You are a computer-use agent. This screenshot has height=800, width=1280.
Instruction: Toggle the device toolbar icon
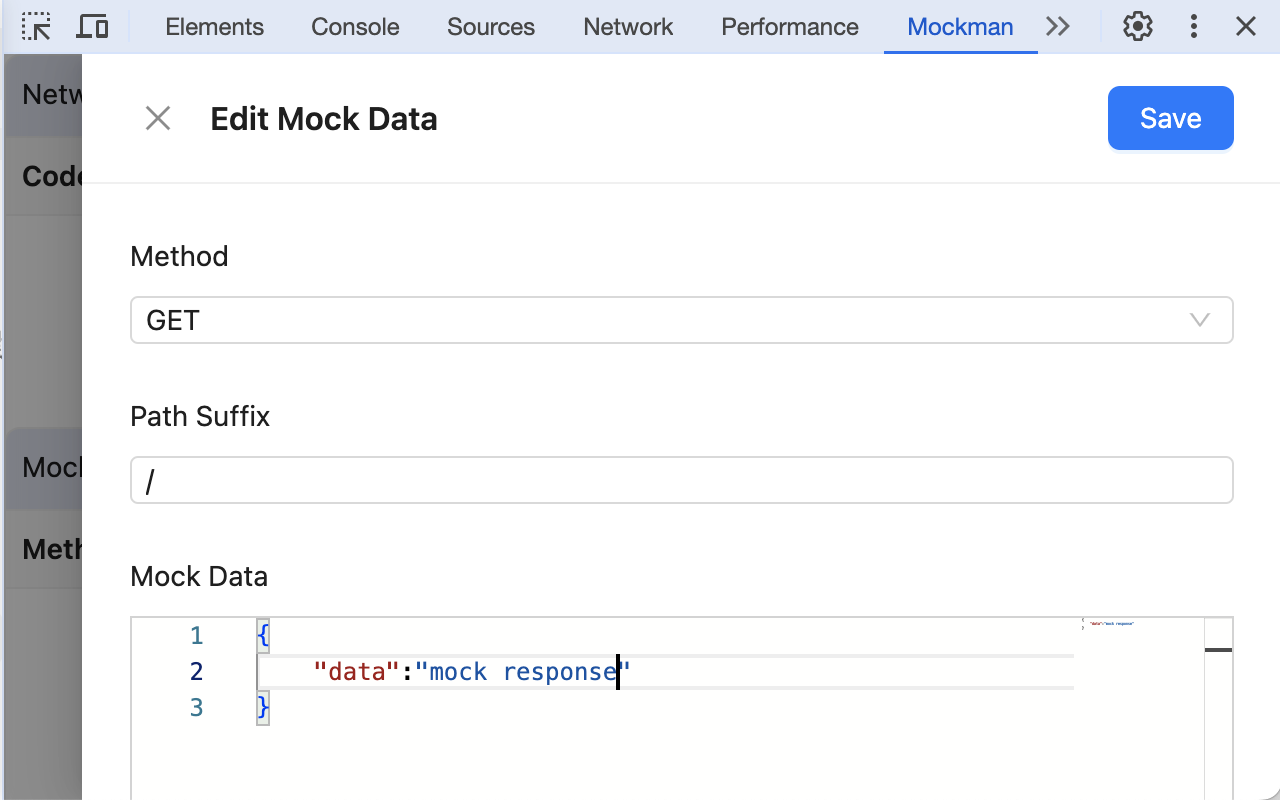click(x=93, y=27)
